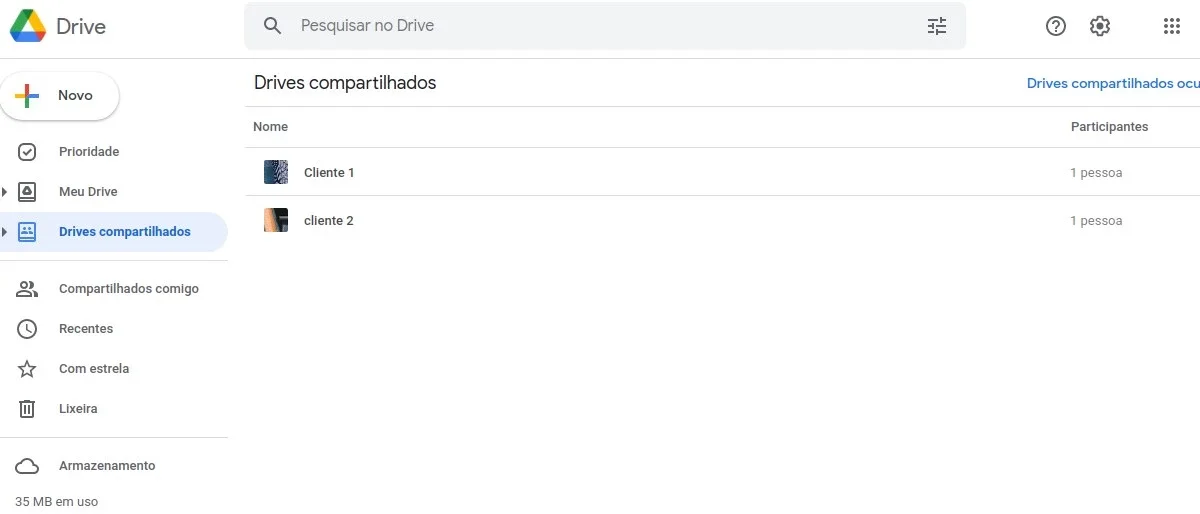Open hidden shared drives link
This screenshot has width=1200, height=514.
[x=1113, y=83]
